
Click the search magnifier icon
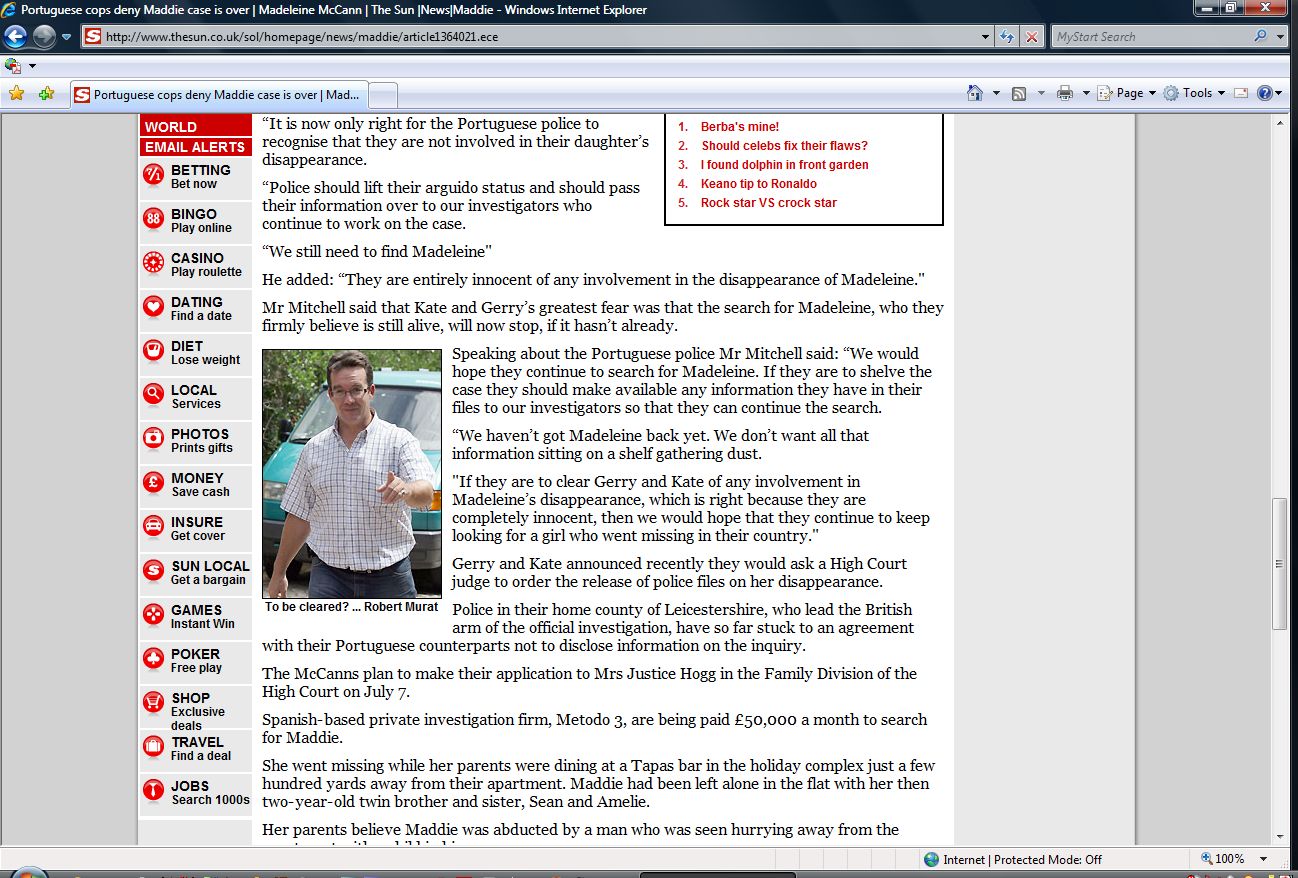click(x=1260, y=37)
